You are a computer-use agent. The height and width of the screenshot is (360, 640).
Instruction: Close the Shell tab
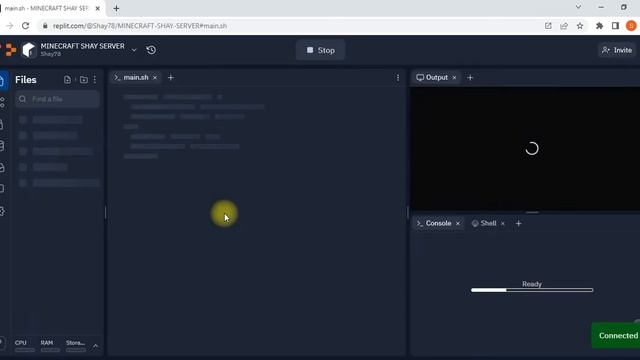point(503,223)
